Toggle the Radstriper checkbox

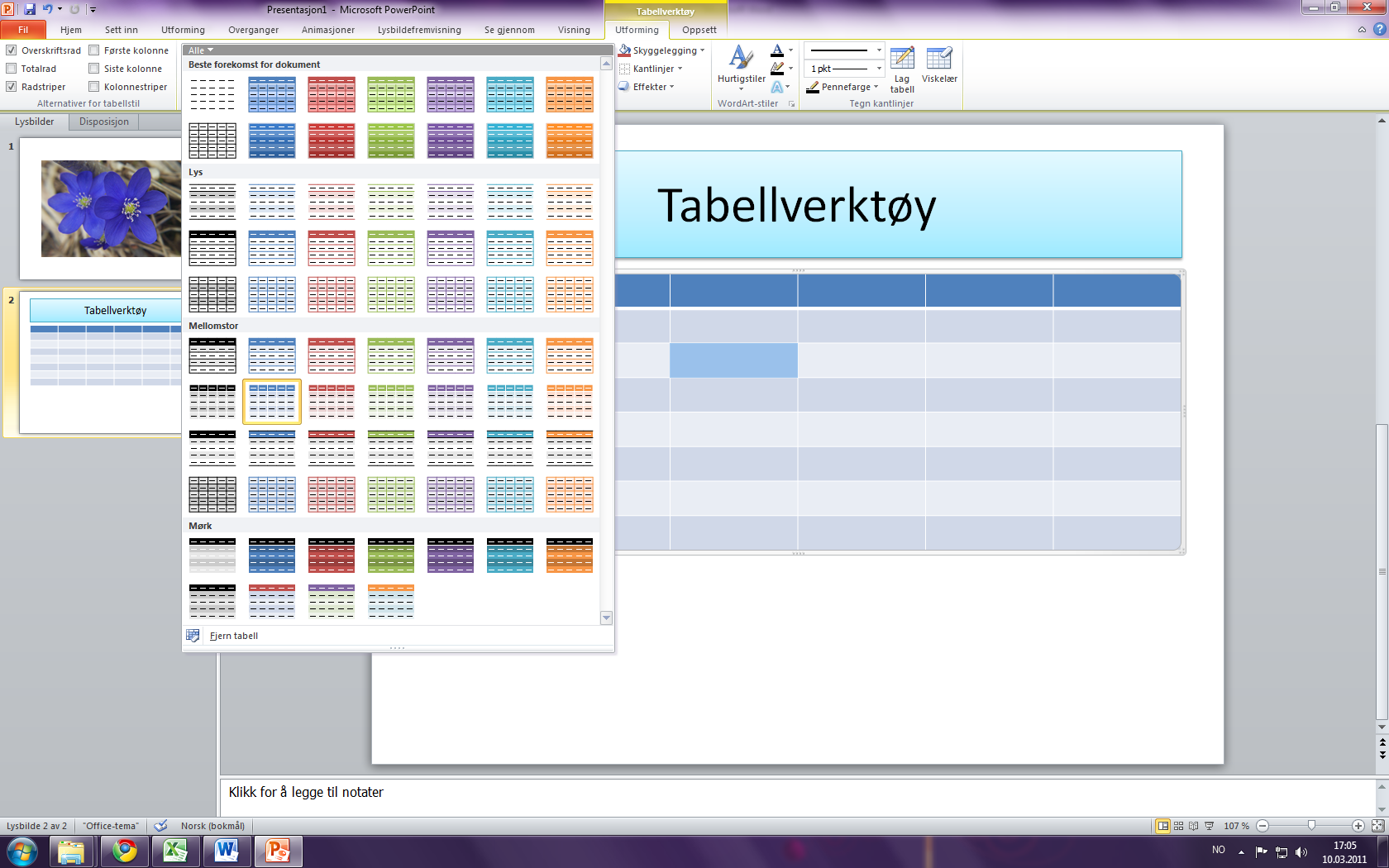(12, 87)
